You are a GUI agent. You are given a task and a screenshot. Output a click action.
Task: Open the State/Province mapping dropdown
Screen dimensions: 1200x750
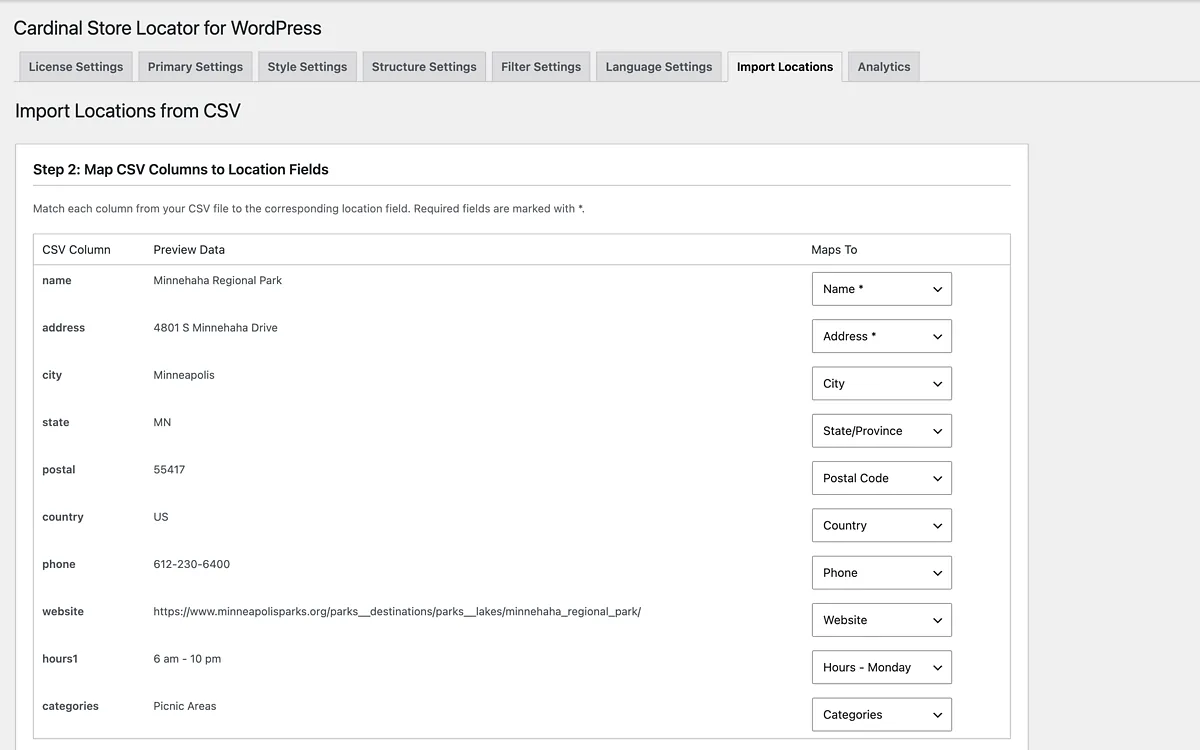pyautogui.click(x=881, y=431)
